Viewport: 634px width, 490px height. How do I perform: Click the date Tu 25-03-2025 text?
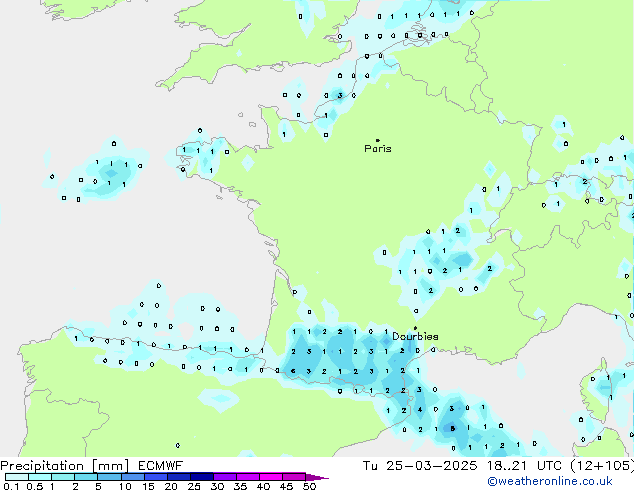[420, 466]
